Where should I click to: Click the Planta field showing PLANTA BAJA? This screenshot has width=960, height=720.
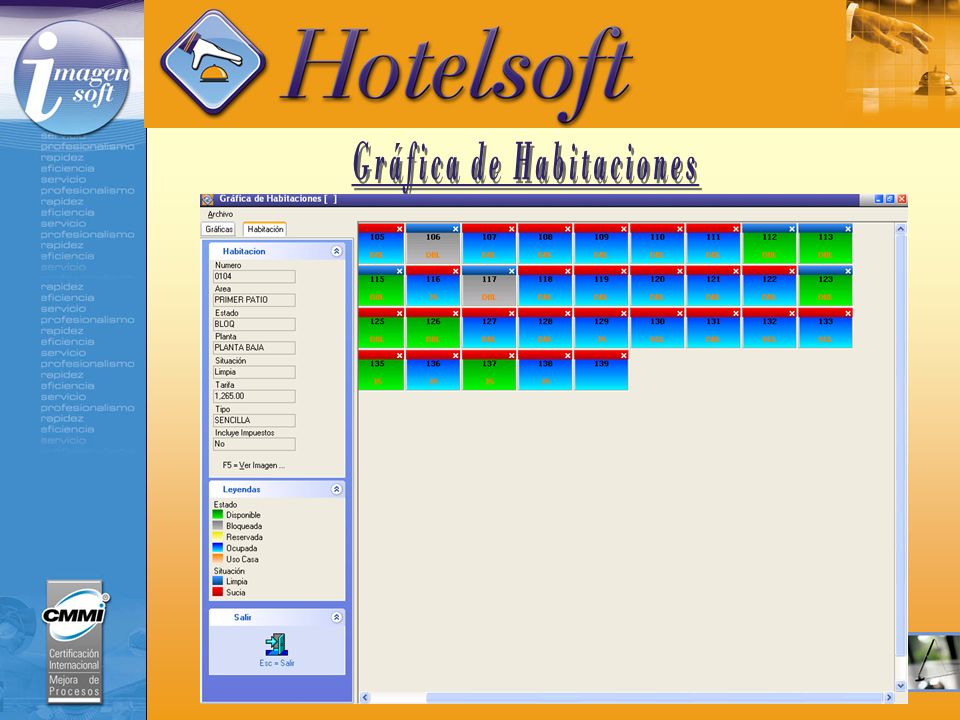click(x=254, y=348)
